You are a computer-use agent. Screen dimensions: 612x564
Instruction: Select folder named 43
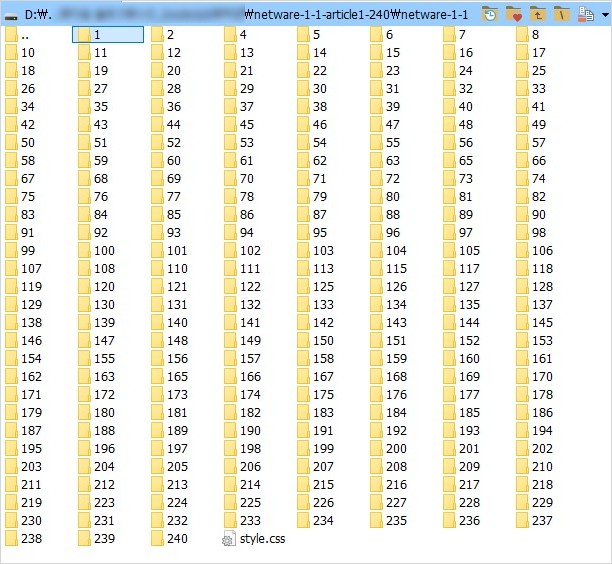click(x=93, y=125)
